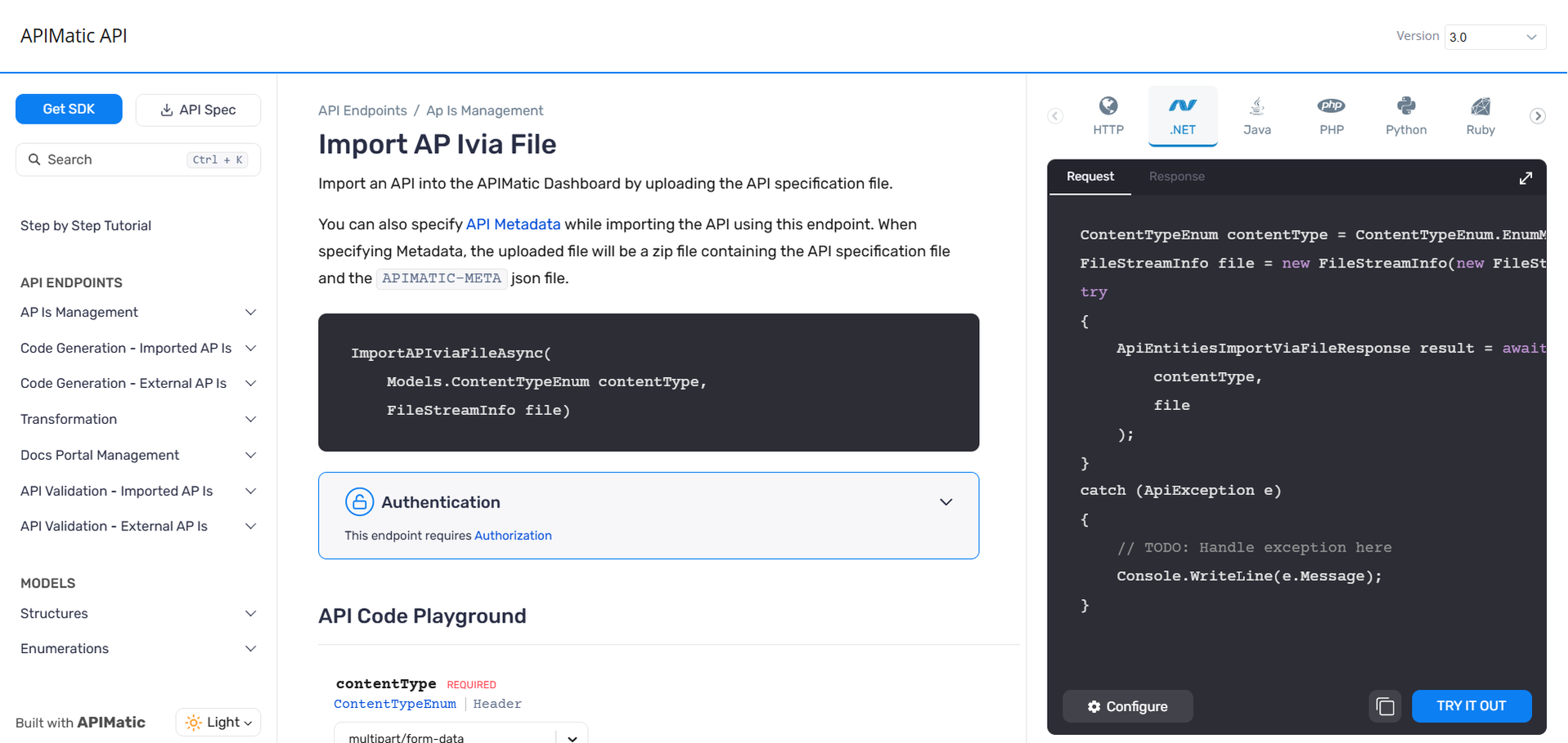This screenshot has width=1568, height=743.
Task: Click the MODELS sidebar heading
Action: (47, 583)
